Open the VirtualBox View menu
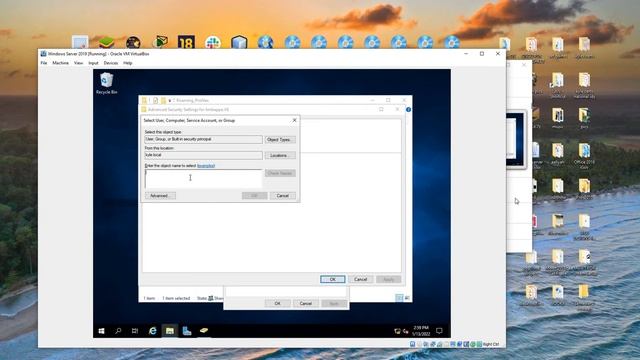Screen dimensions: 640x360 (78, 63)
